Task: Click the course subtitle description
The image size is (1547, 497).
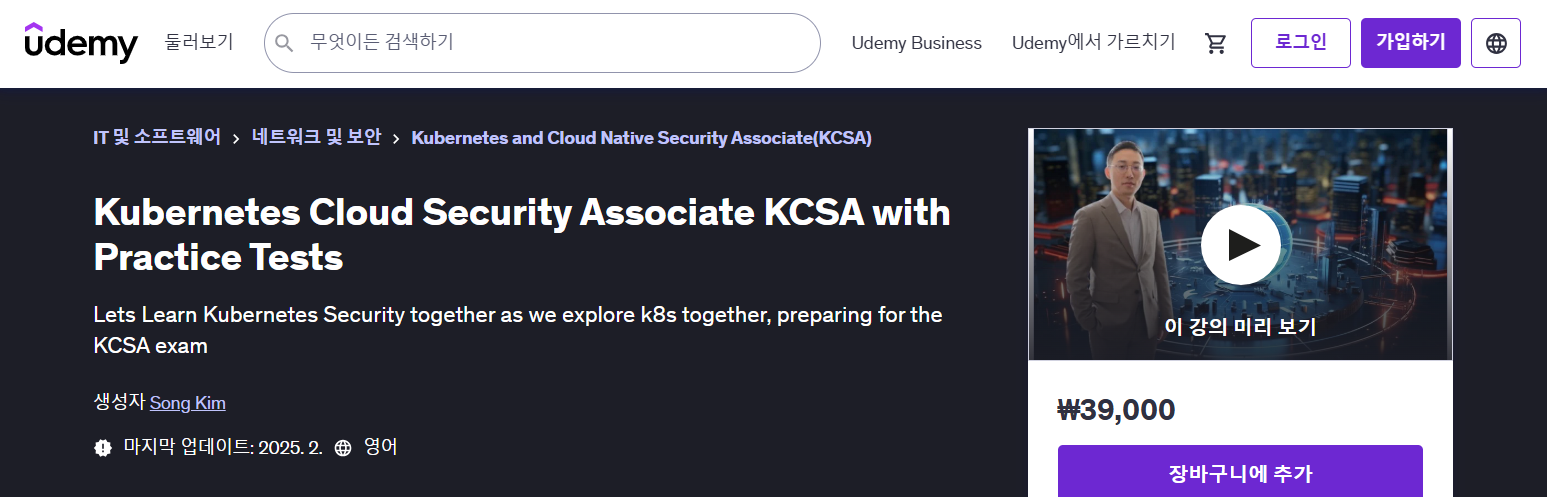Action: click(518, 330)
